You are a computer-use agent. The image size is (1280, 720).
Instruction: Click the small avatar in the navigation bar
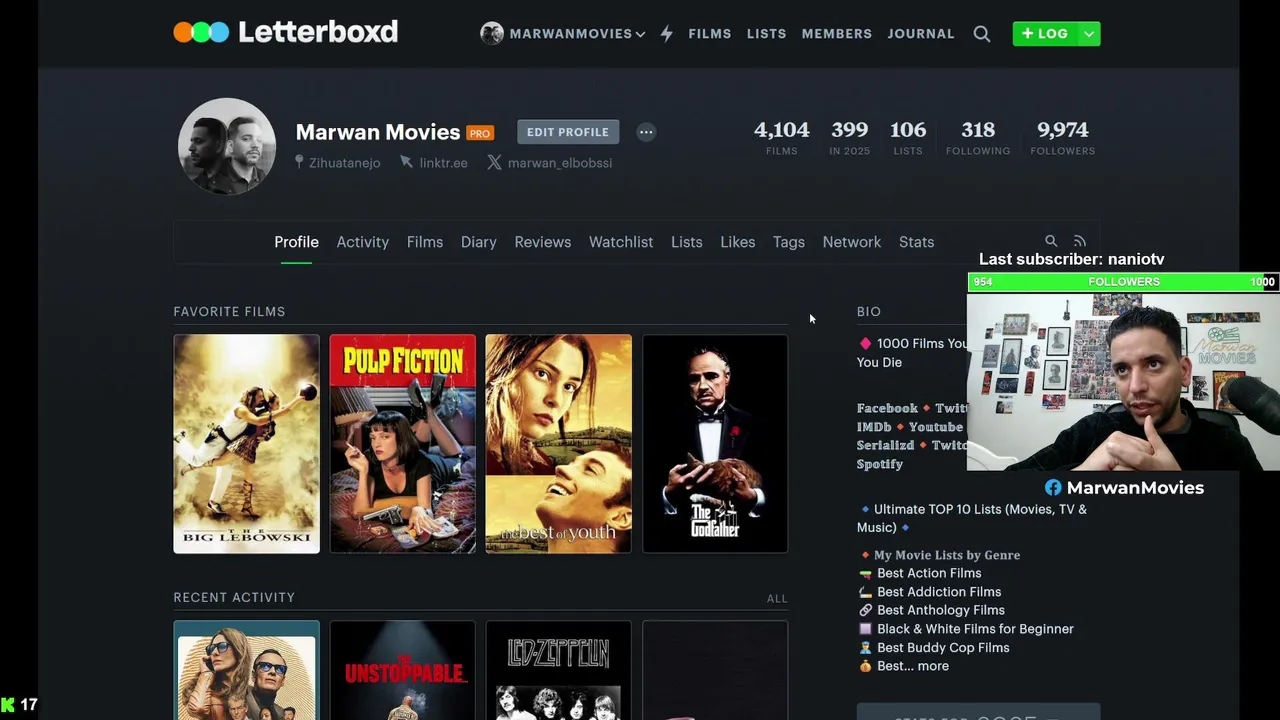(x=491, y=34)
